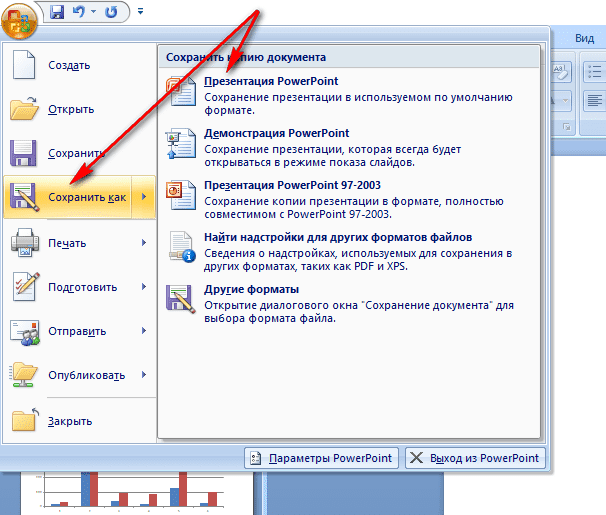606x515 pixels.
Task: Open Найти надстройки для других форматов файлов
Action: (x=349, y=251)
